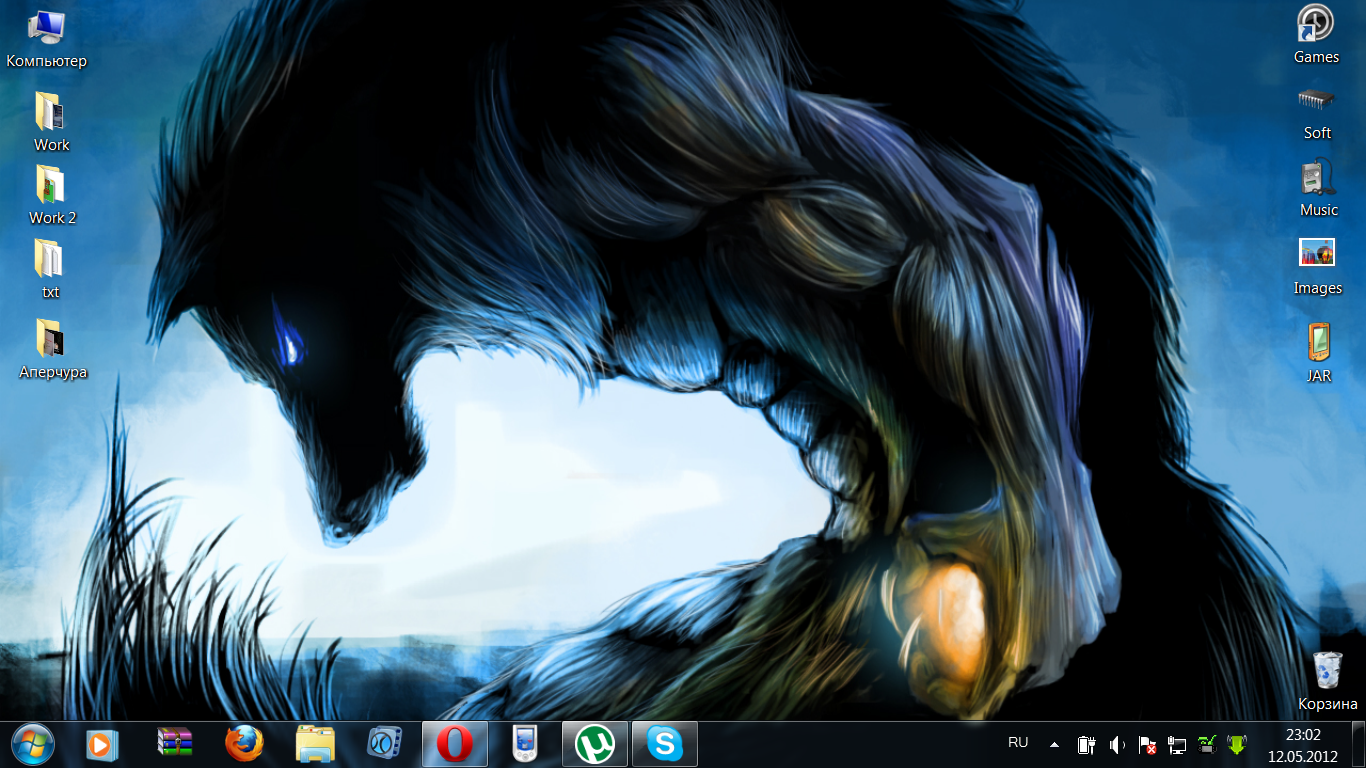Select the txt folder icon

(50, 269)
